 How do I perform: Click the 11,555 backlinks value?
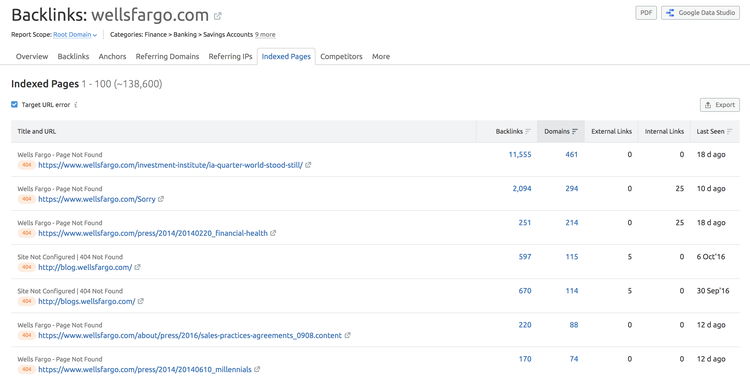click(519, 155)
